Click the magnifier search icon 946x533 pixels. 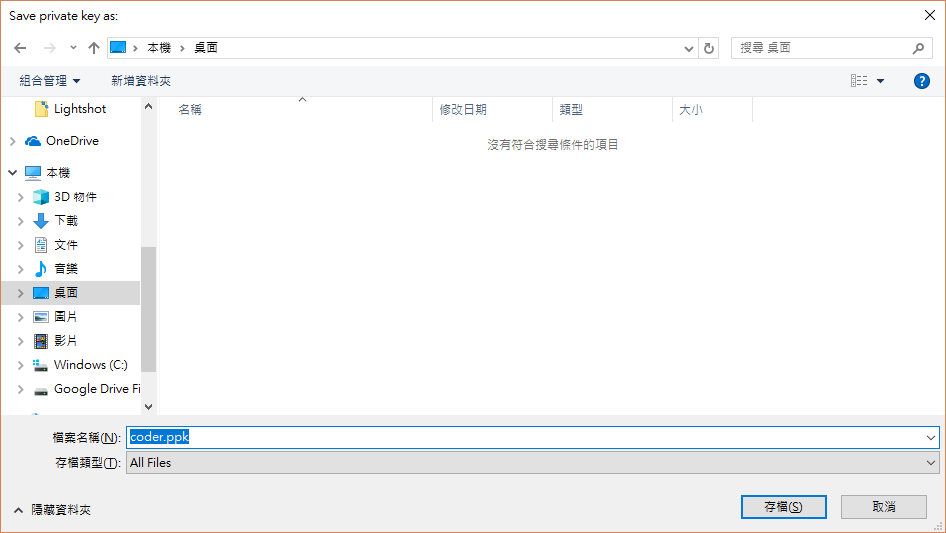pyautogui.click(x=918, y=48)
